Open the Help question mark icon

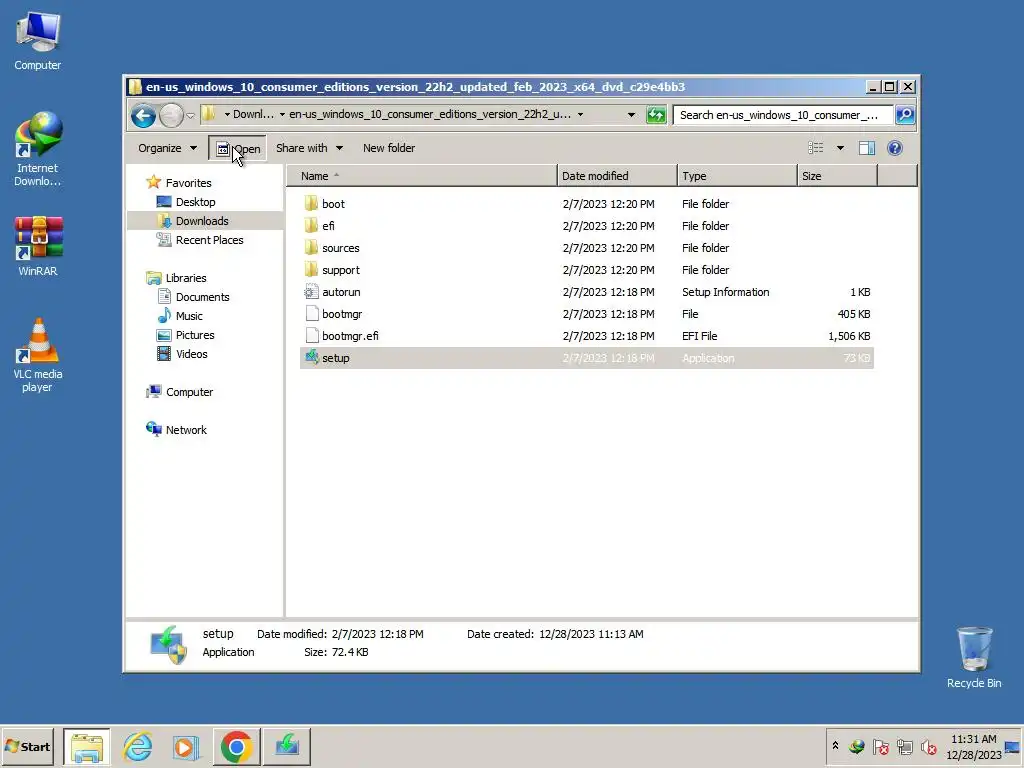coord(895,148)
